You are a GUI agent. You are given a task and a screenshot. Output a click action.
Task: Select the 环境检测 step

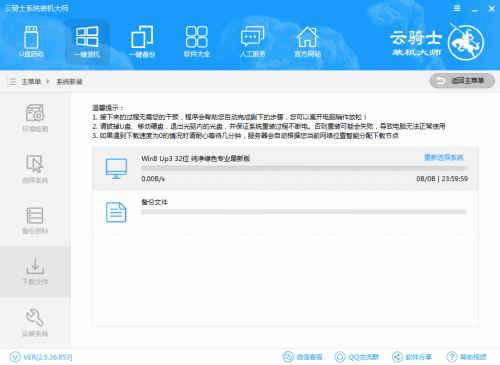click(x=35, y=118)
